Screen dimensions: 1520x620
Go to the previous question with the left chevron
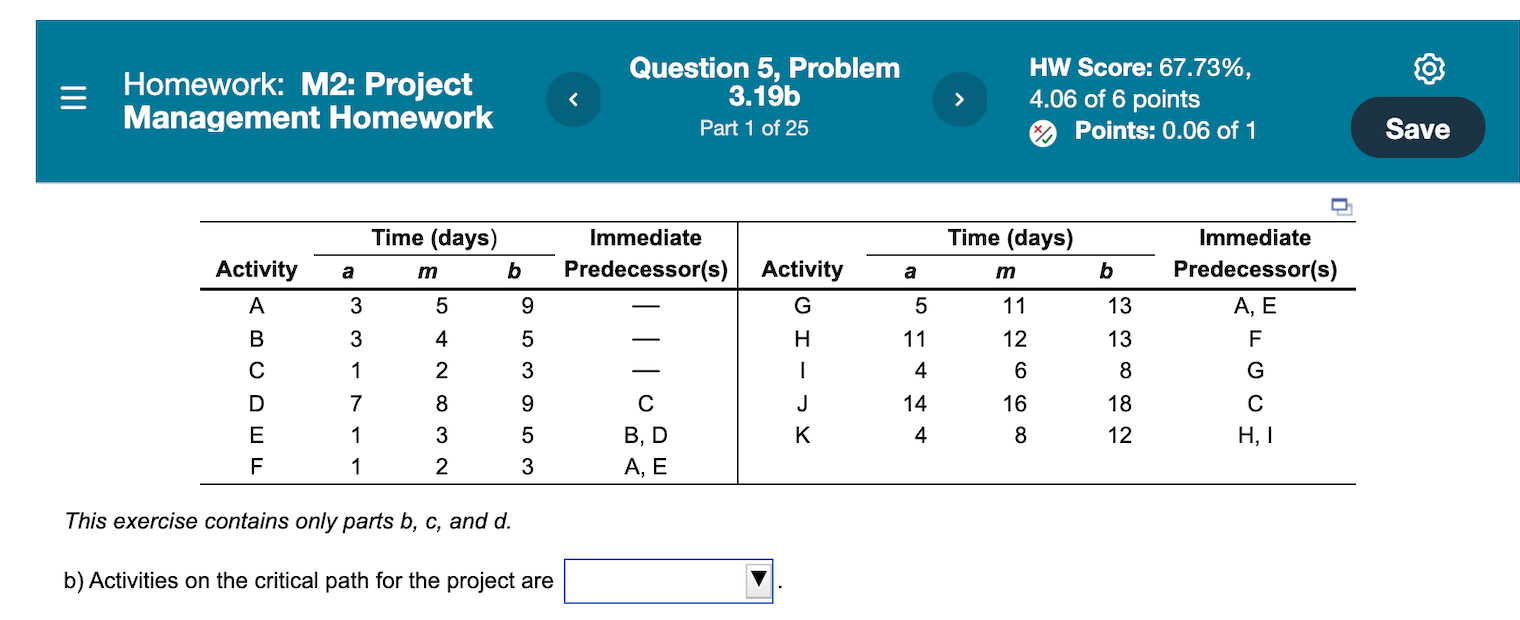pos(573,99)
